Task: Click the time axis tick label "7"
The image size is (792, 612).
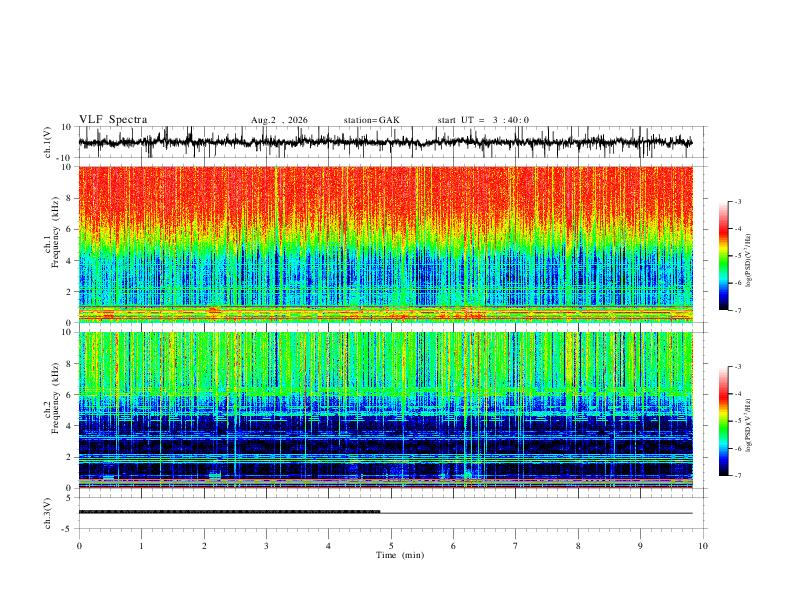Action: (516, 546)
